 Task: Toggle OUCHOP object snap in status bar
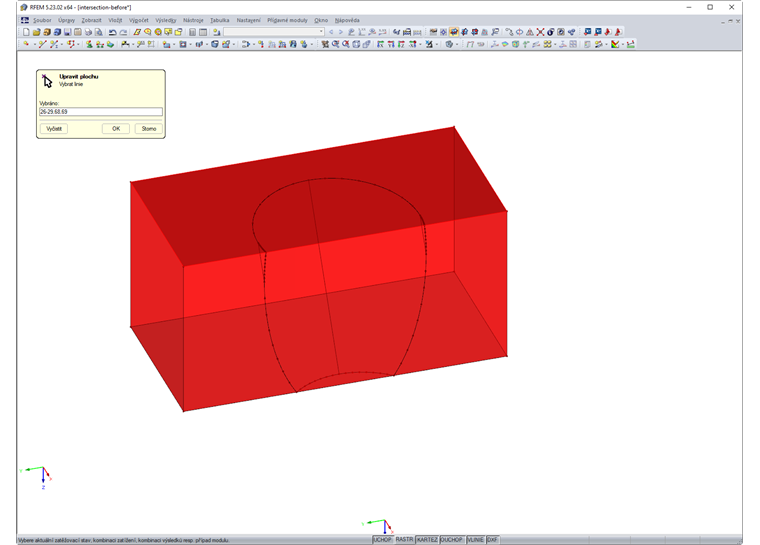coord(451,540)
